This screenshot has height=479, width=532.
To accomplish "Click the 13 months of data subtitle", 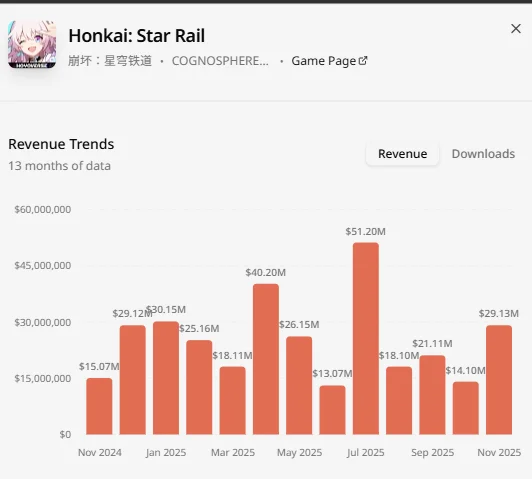I will pos(59,166).
